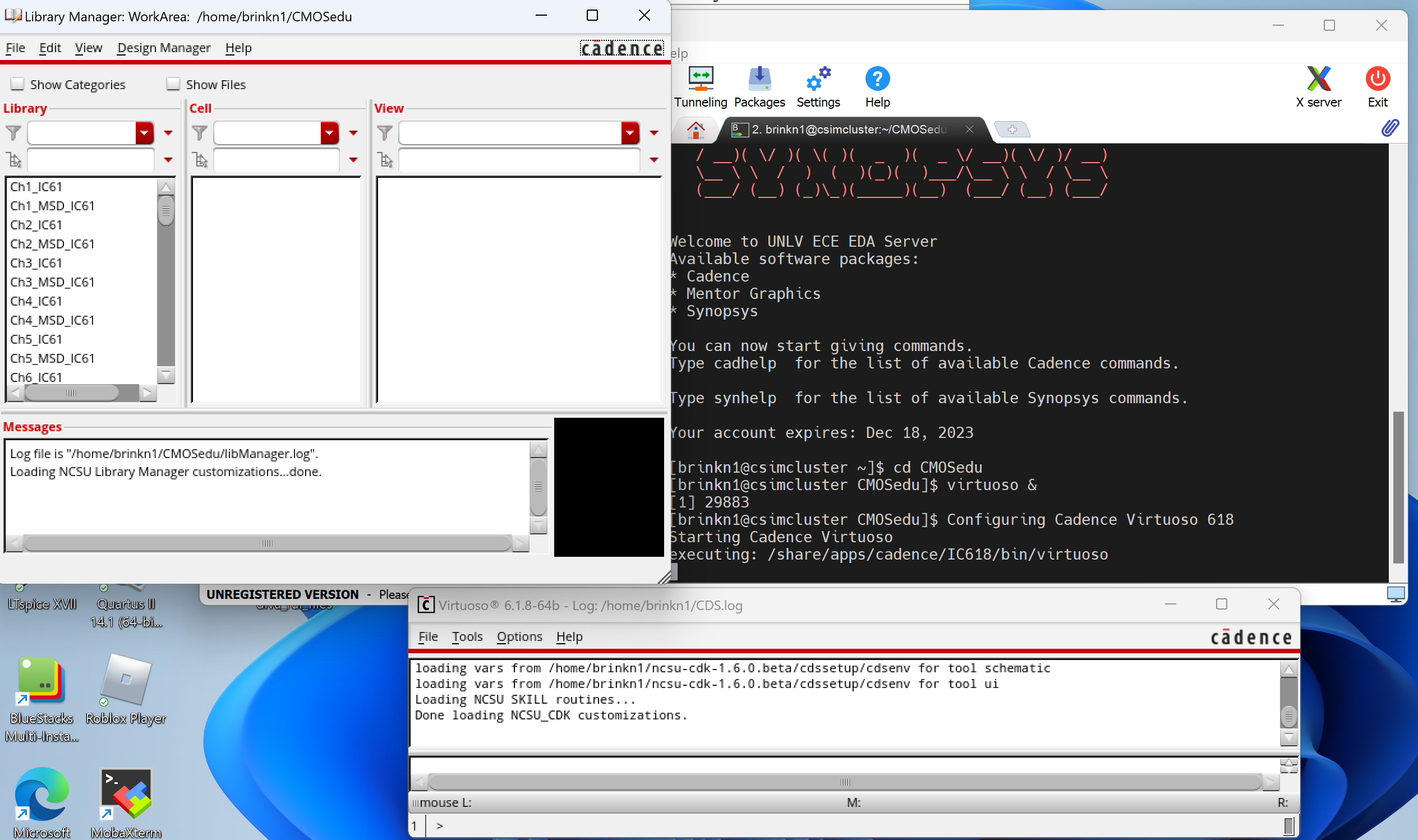Select the Ch3_MSD_IC61 library
1418x840 pixels.
tap(52, 282)
